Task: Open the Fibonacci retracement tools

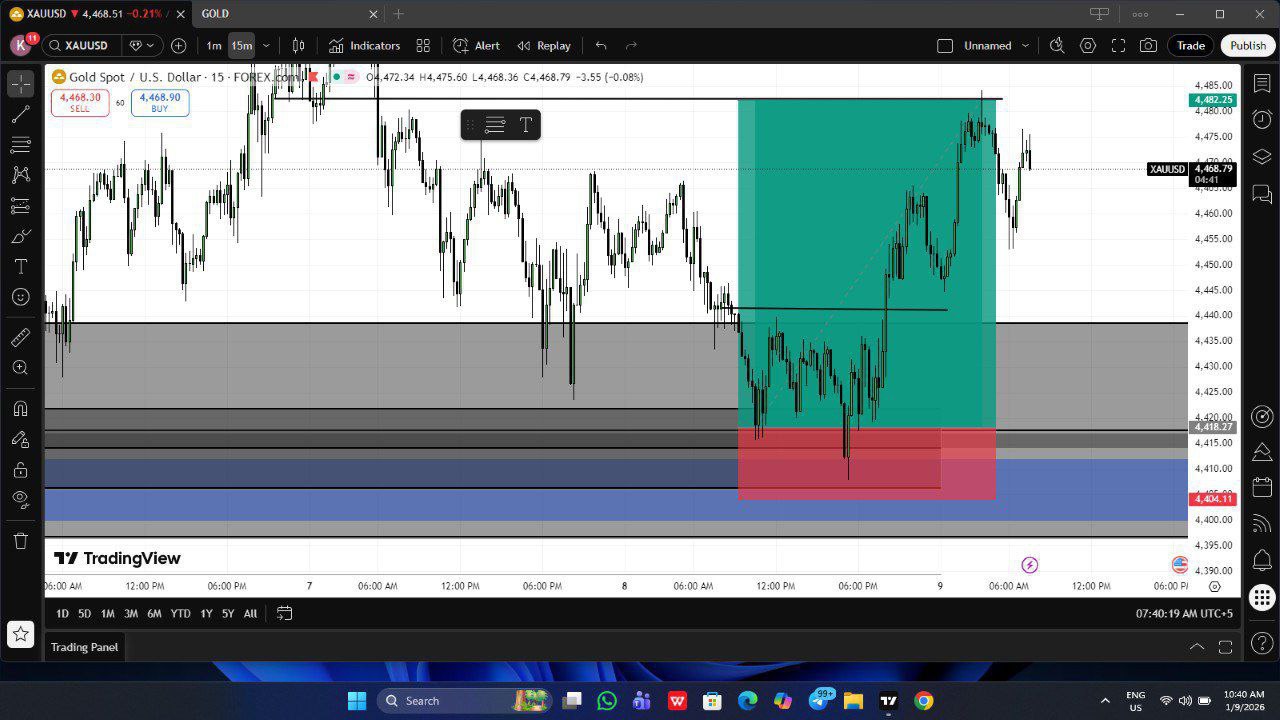Action: tap(20, 145)
